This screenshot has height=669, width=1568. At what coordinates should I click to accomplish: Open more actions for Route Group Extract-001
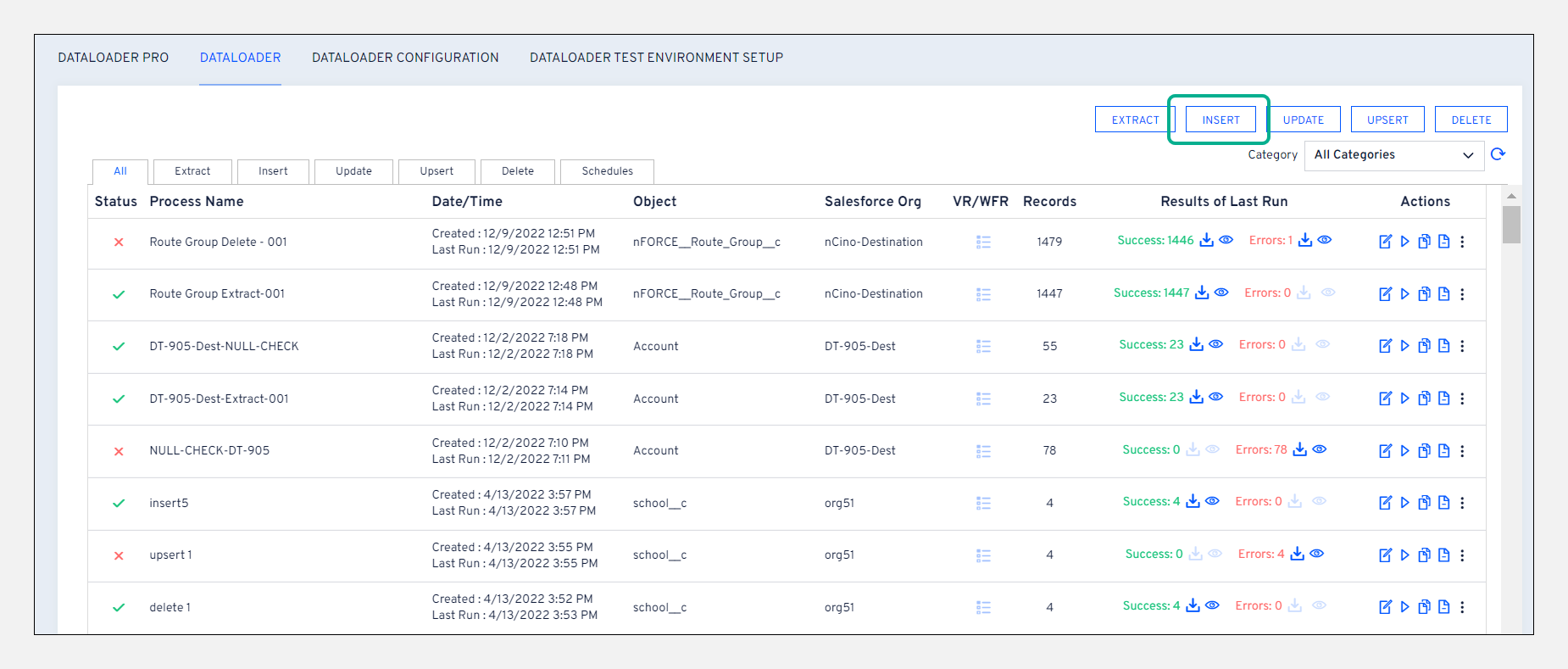(x=1462, y=294)
